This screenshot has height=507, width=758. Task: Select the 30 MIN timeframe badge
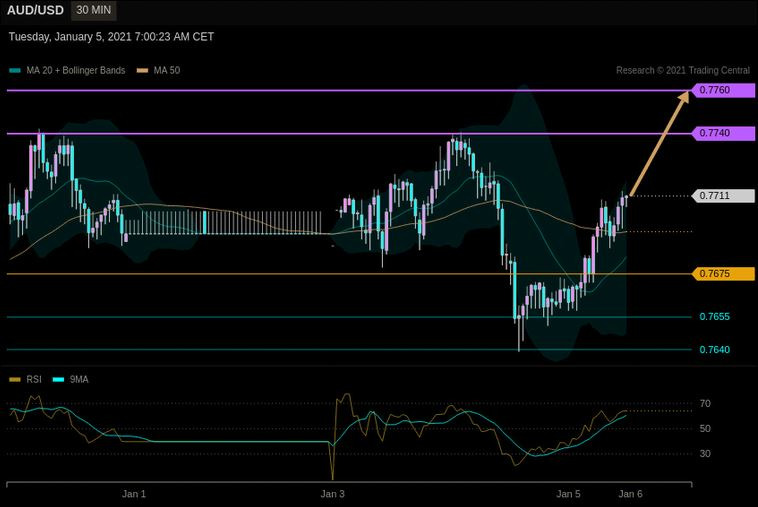point(93,10)
